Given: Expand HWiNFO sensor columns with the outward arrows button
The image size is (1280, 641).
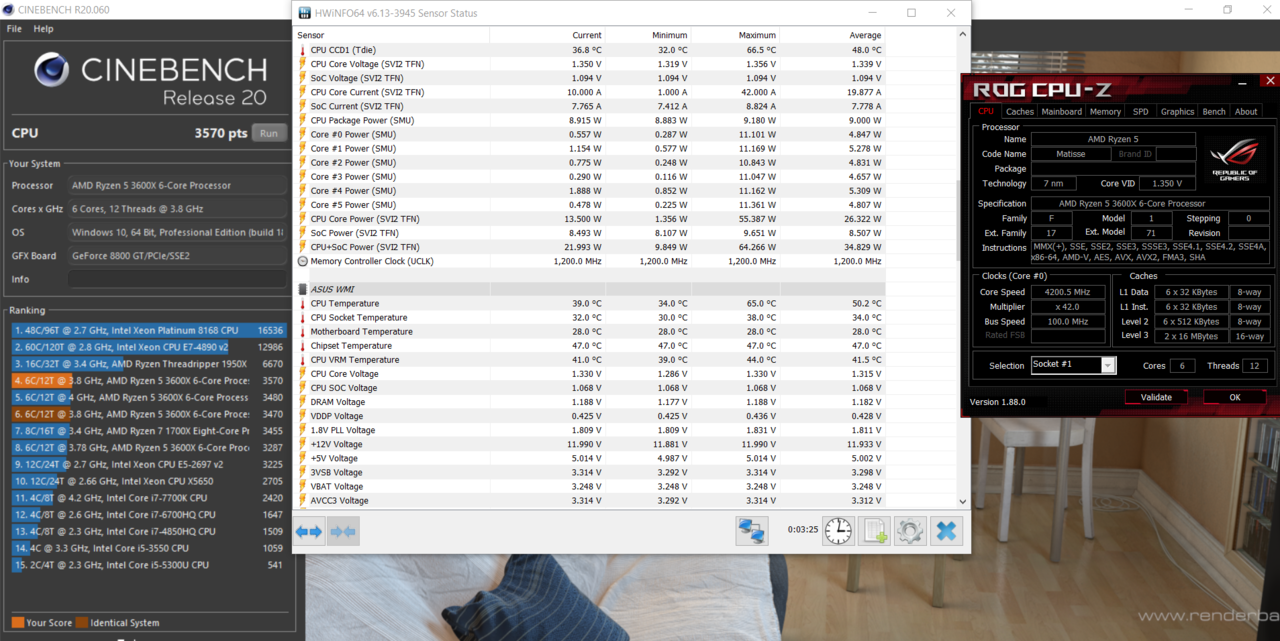Looking at the screenshot, I should tap(309, 532).
